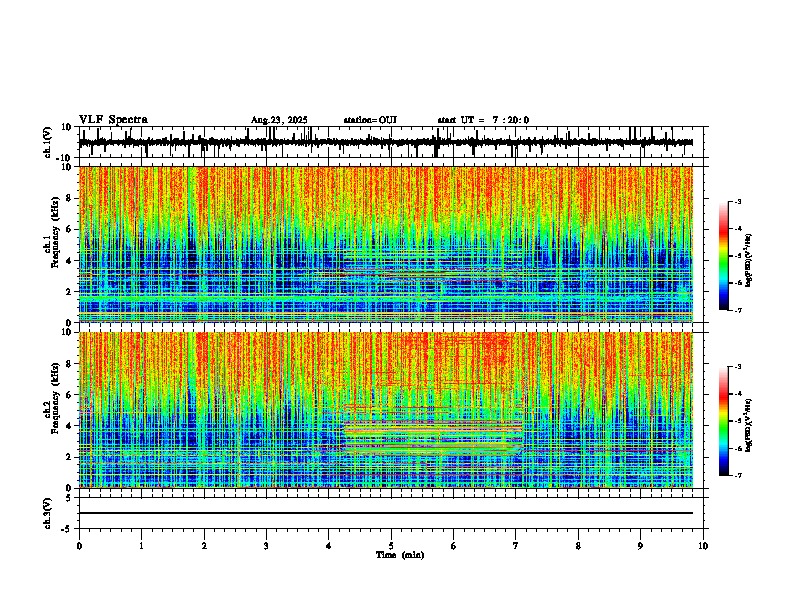Image resolution: width=792 pixels, height=612 pixels.
Task: Click the 'station=OUJ' label
Action: (x=370, y=120)
